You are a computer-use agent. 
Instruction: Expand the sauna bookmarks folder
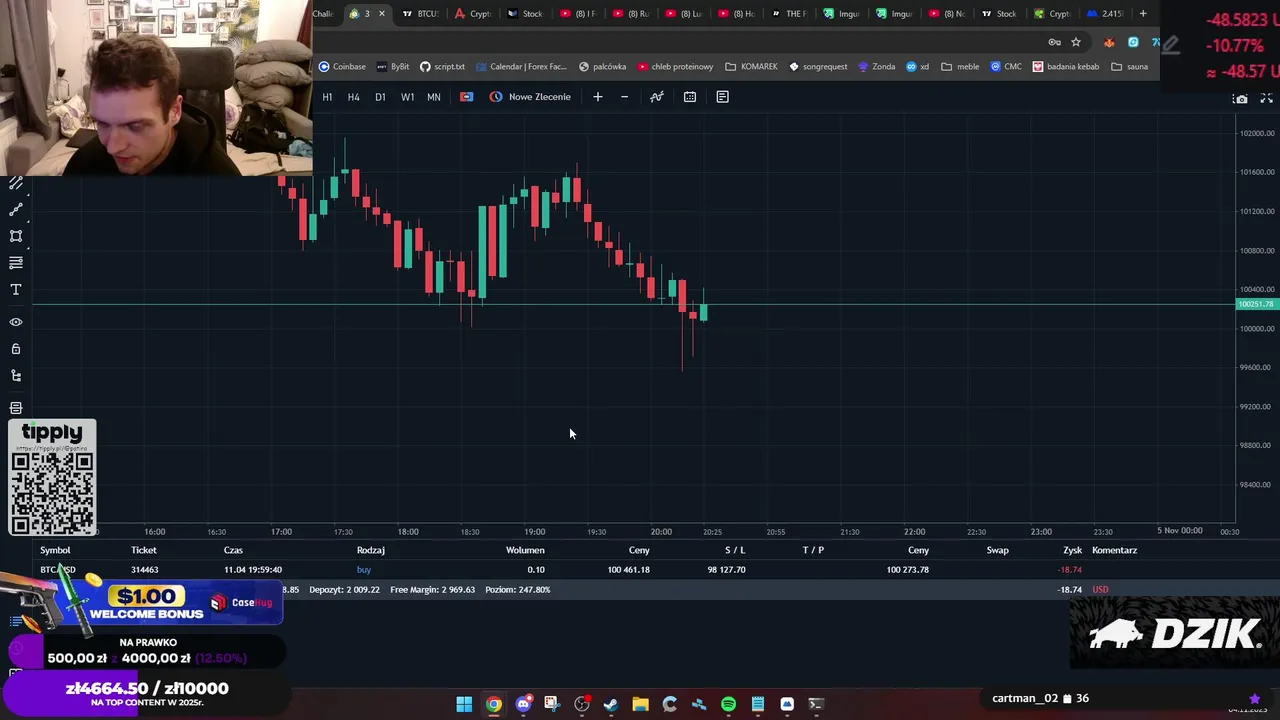(x=1130, y=67)
